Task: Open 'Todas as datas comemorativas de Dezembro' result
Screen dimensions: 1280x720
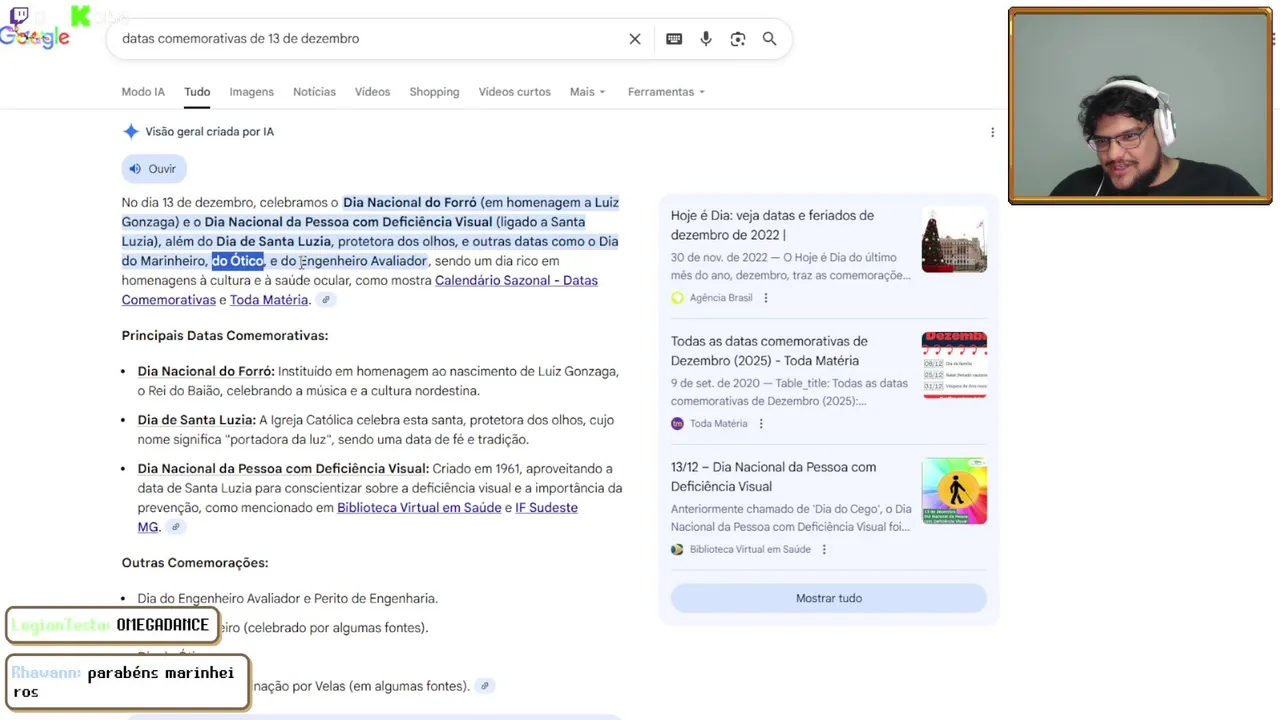Action: pyautogui.click(x=769, y=351)
